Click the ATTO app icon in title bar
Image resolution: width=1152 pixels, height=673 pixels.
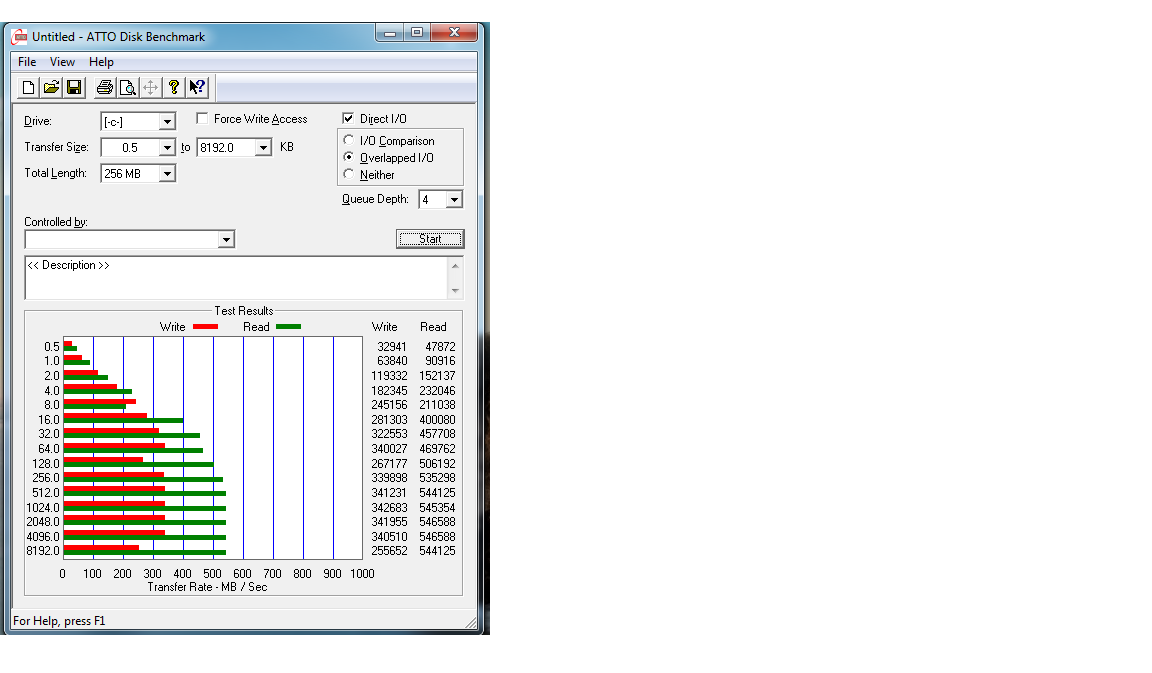[x=20, y=37]
